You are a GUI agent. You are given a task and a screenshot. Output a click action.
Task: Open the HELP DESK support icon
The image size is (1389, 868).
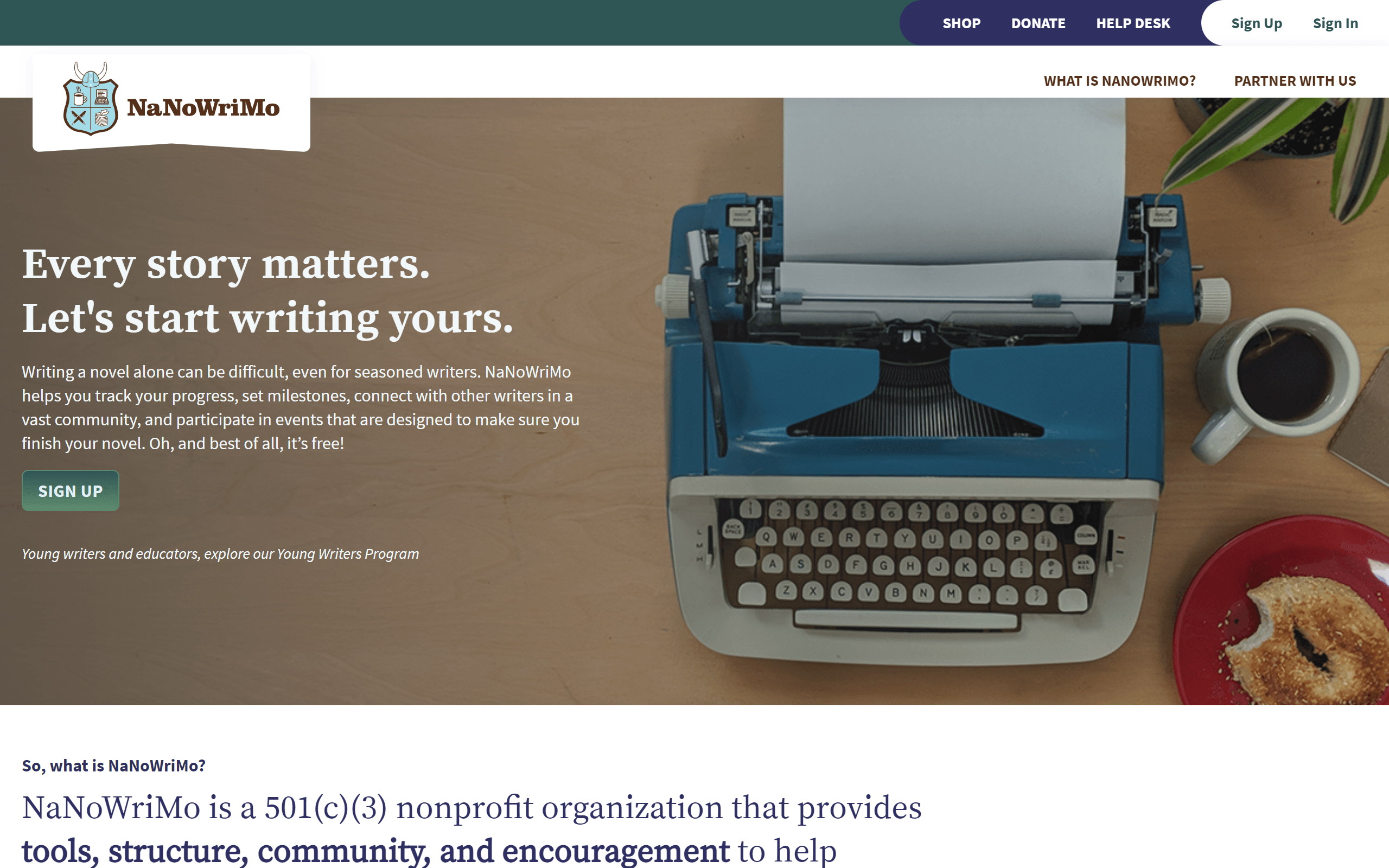pyautogui.click(x=1134, y=22)
